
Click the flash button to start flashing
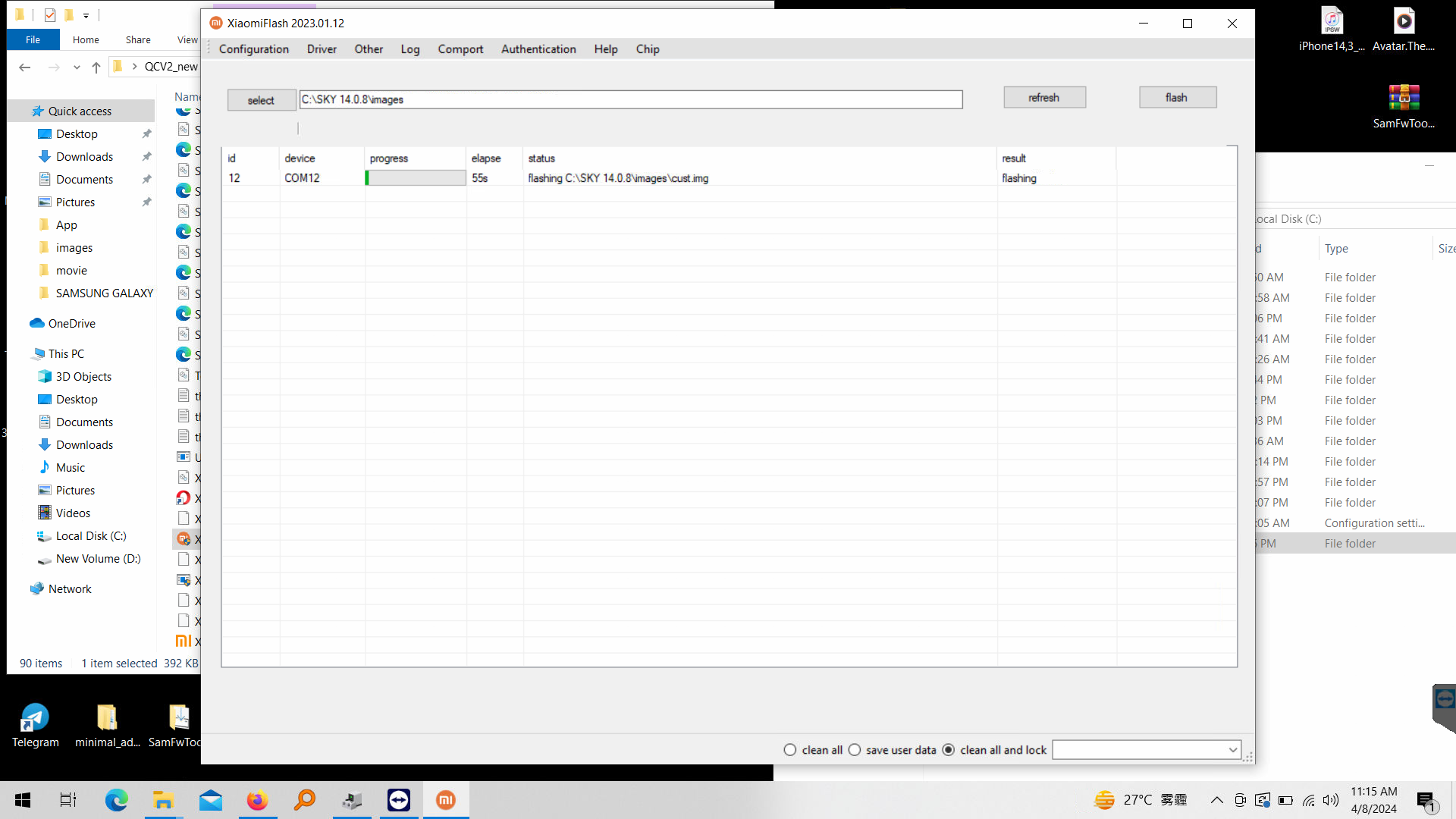click(x=1176, y=97)
